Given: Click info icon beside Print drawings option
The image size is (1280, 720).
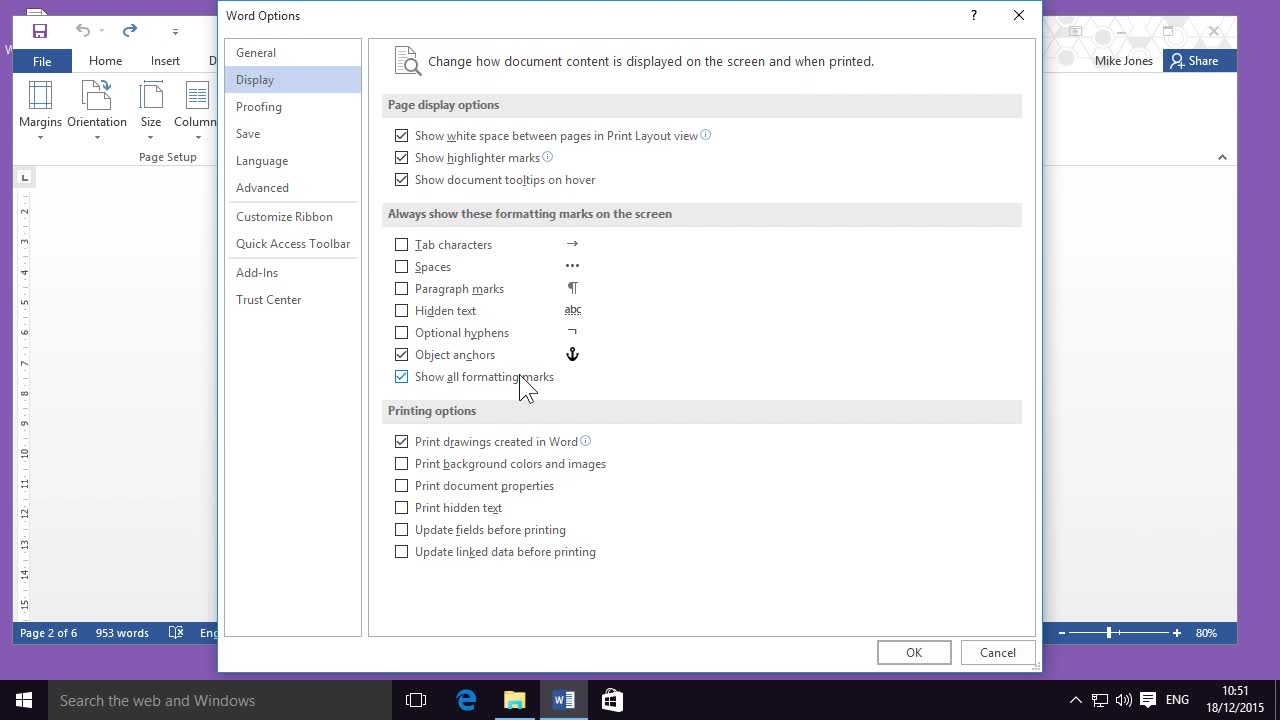Looking at the screenshot, I should (x=586, y=441).
